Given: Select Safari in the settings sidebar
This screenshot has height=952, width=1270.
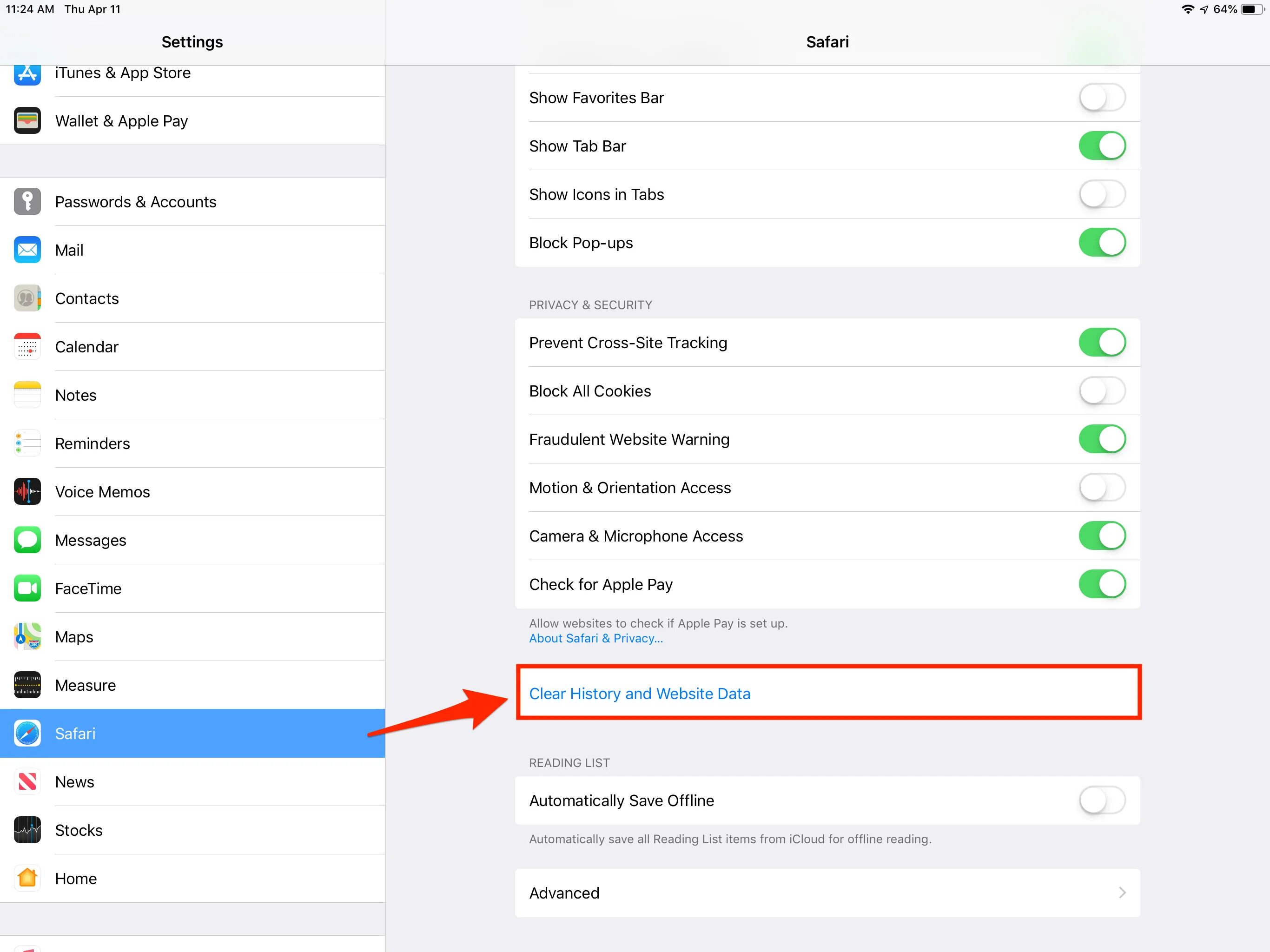Looking at the screenshot, I should coord(192,733).
